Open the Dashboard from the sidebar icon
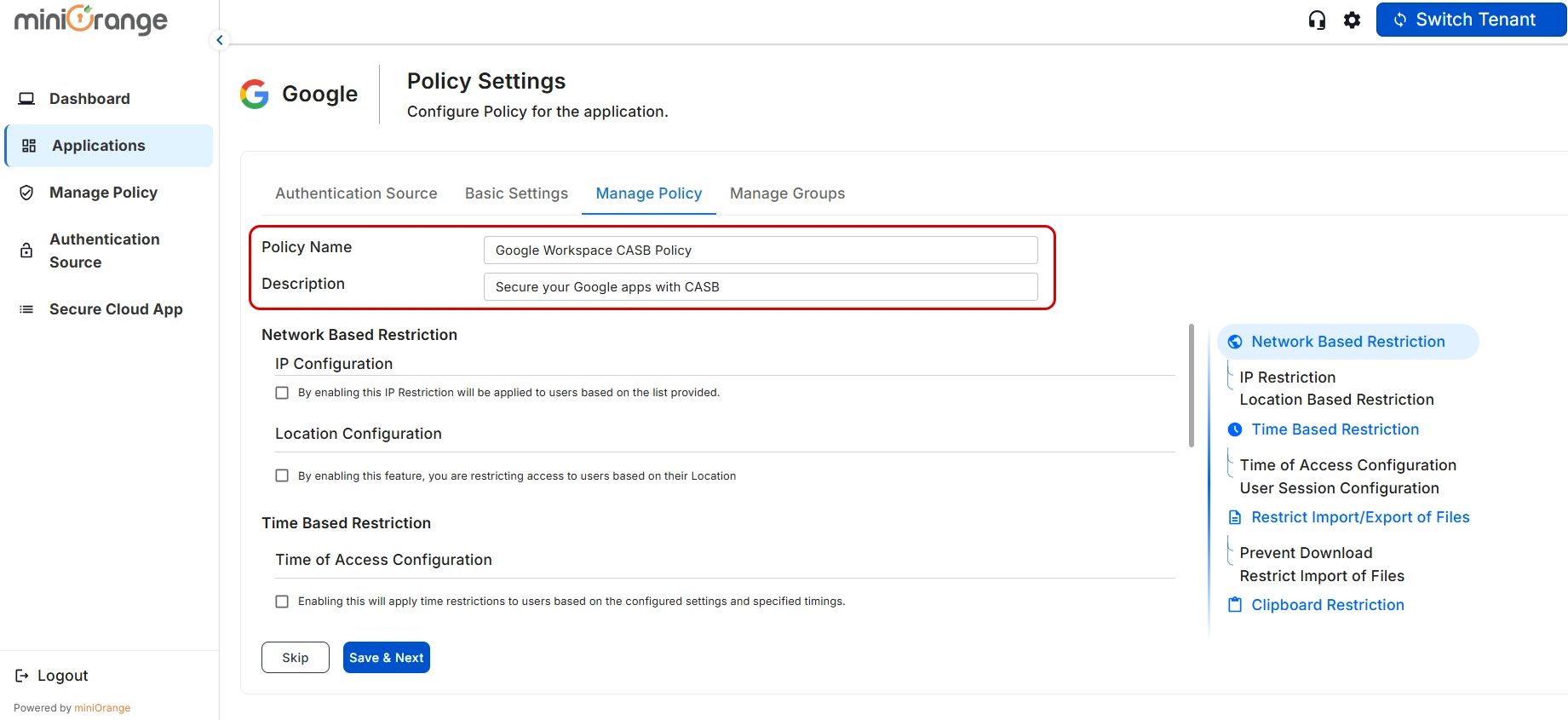Viewport: 1568px width, 720px height. click(x=26, y=98)
